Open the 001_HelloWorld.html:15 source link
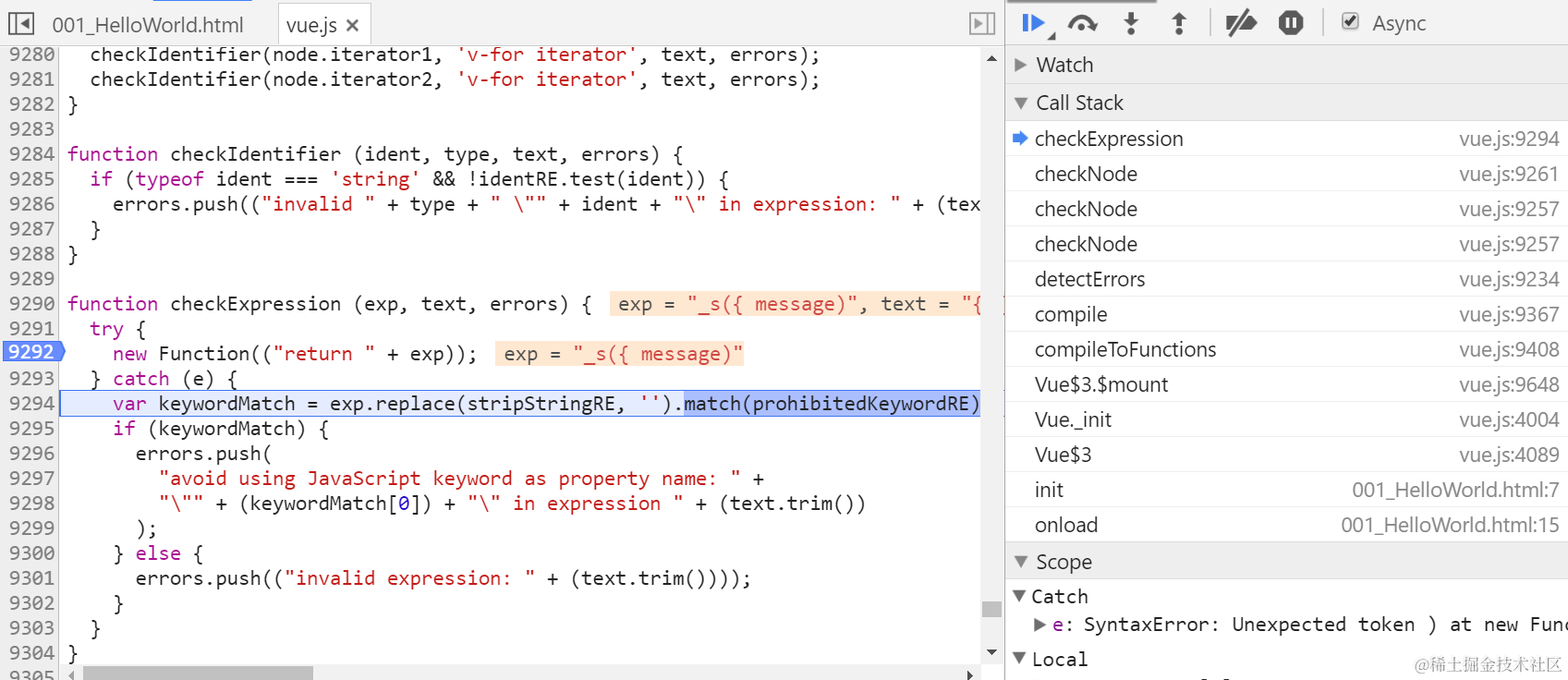This screenshot has width=1568, height=680. click(x=1450, y=525)
